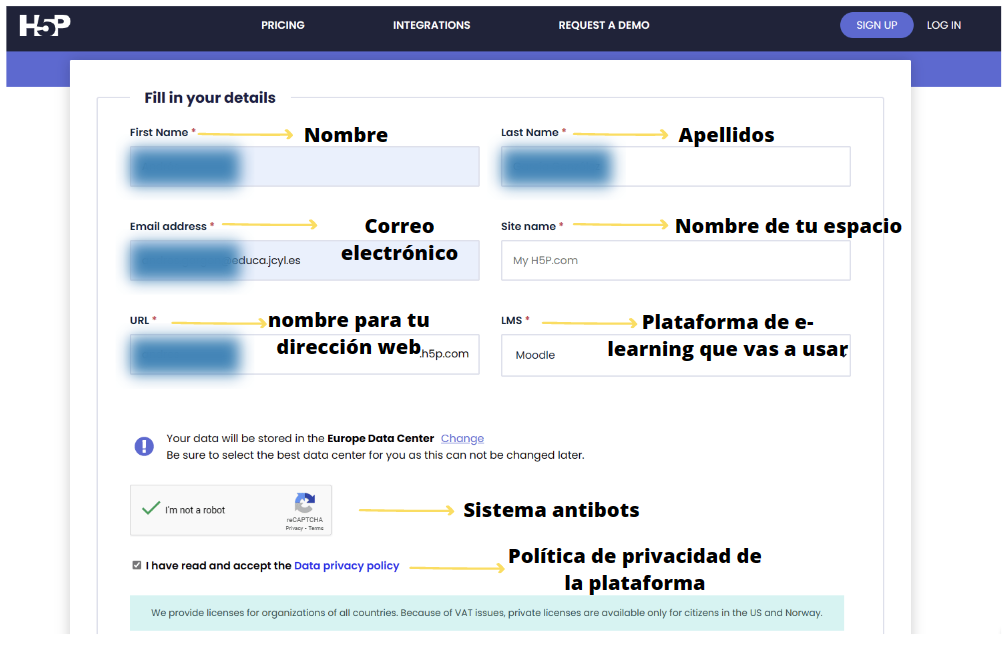Toggle the I'm not a robot checkbox
The height and width of the screenshot is (645, 1006).
pyautogui.click(x=151, y=509)
